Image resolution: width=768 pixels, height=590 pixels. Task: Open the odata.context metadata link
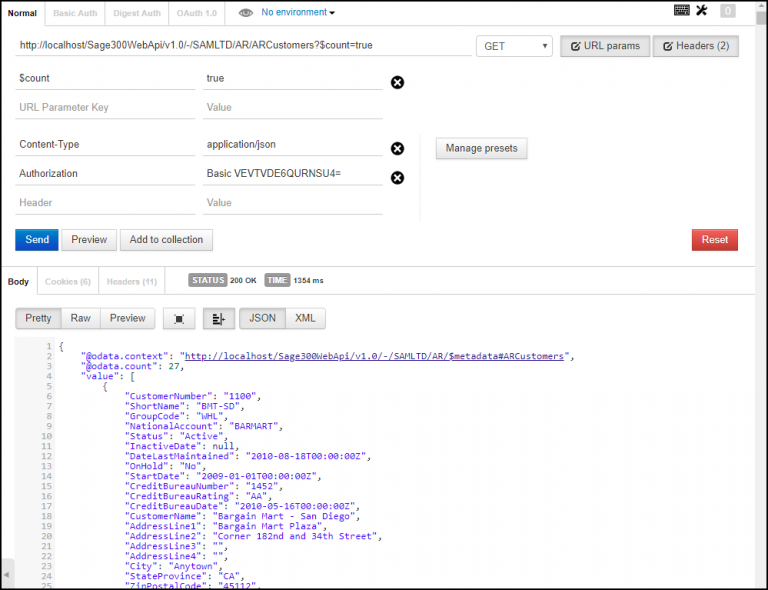(x=374, y=356)
